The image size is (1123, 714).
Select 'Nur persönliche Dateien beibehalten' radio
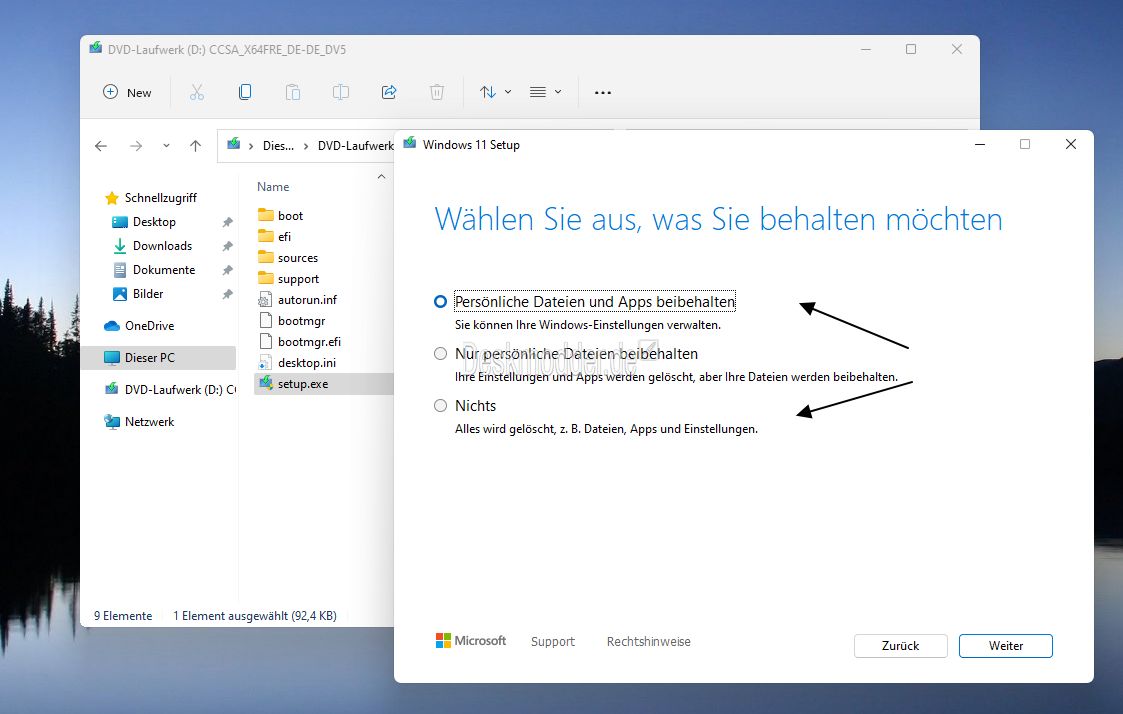click(440, 354)
